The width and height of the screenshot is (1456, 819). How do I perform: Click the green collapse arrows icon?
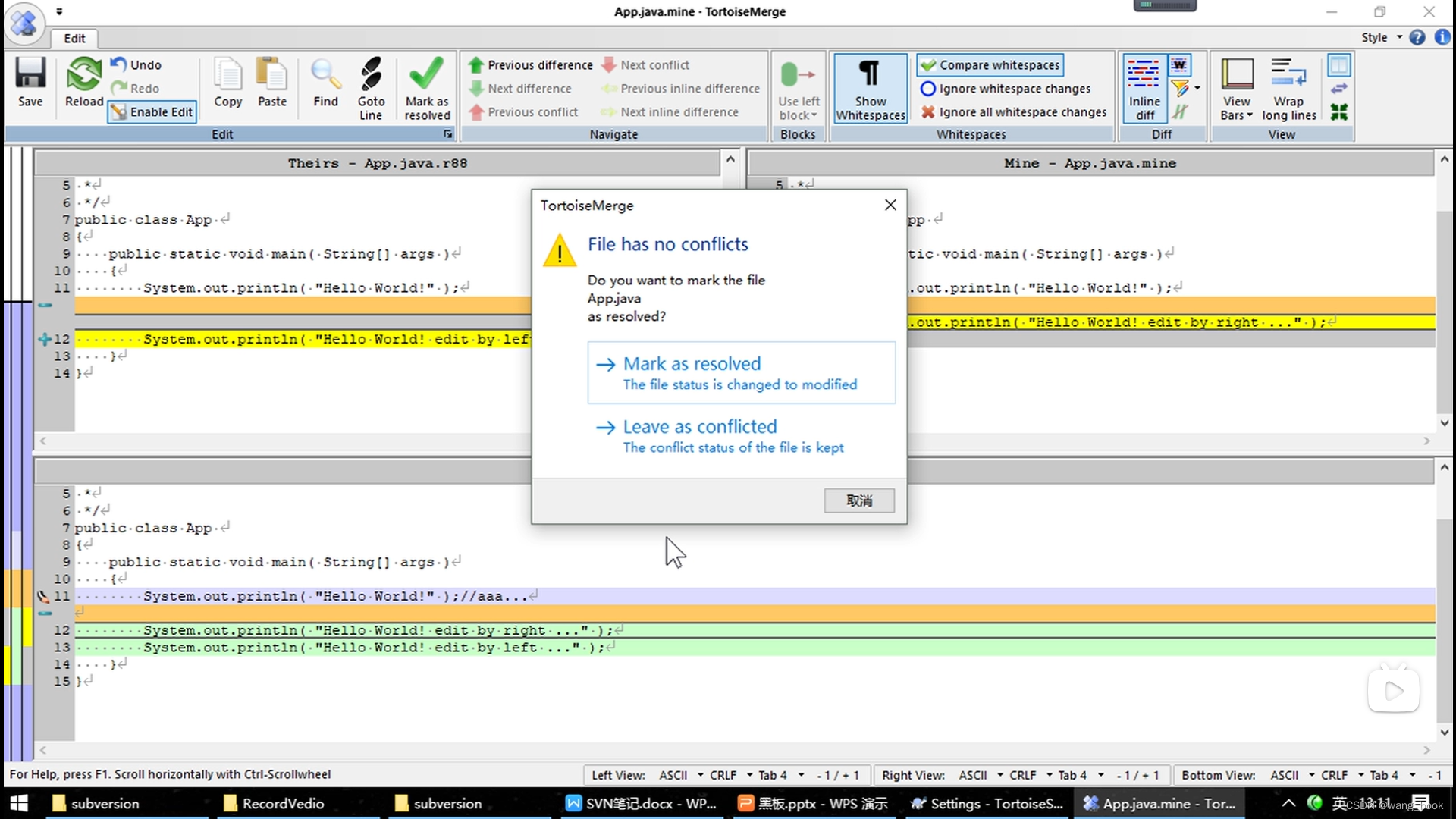[1339, 112]
